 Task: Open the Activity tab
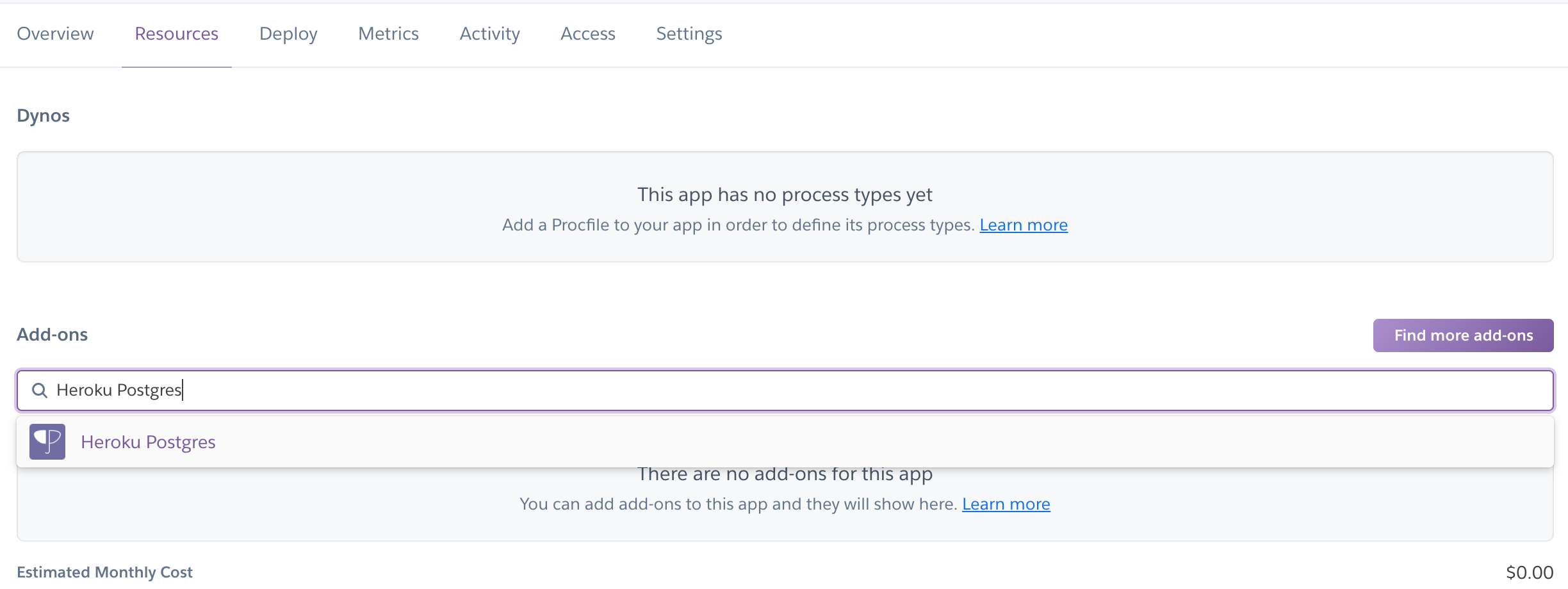coord(489,33)
